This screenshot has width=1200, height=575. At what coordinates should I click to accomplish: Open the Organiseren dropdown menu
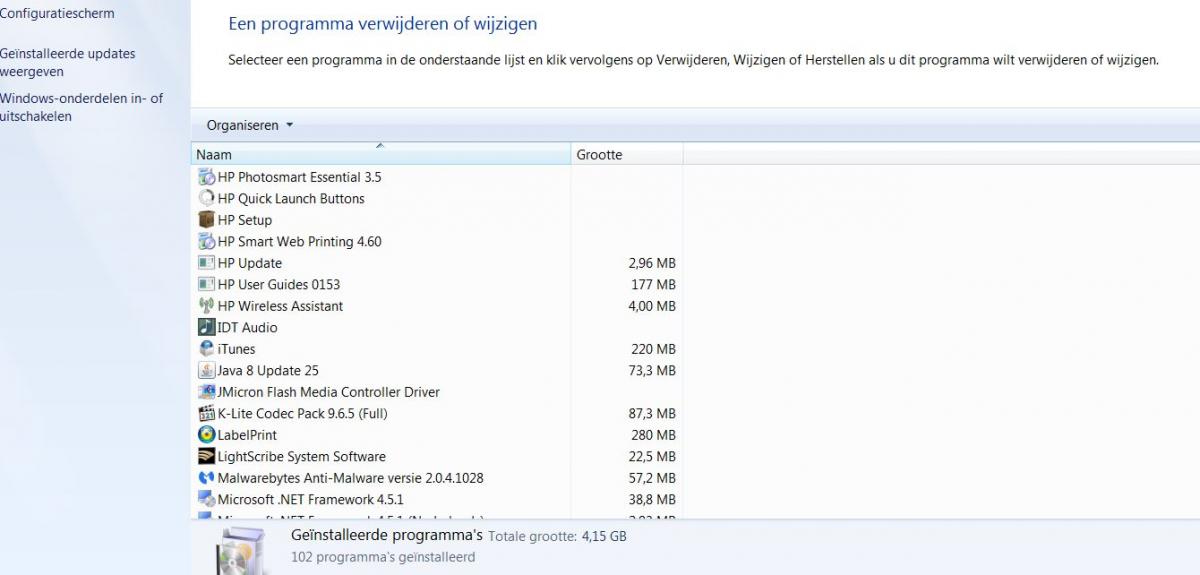click(250, 125)
